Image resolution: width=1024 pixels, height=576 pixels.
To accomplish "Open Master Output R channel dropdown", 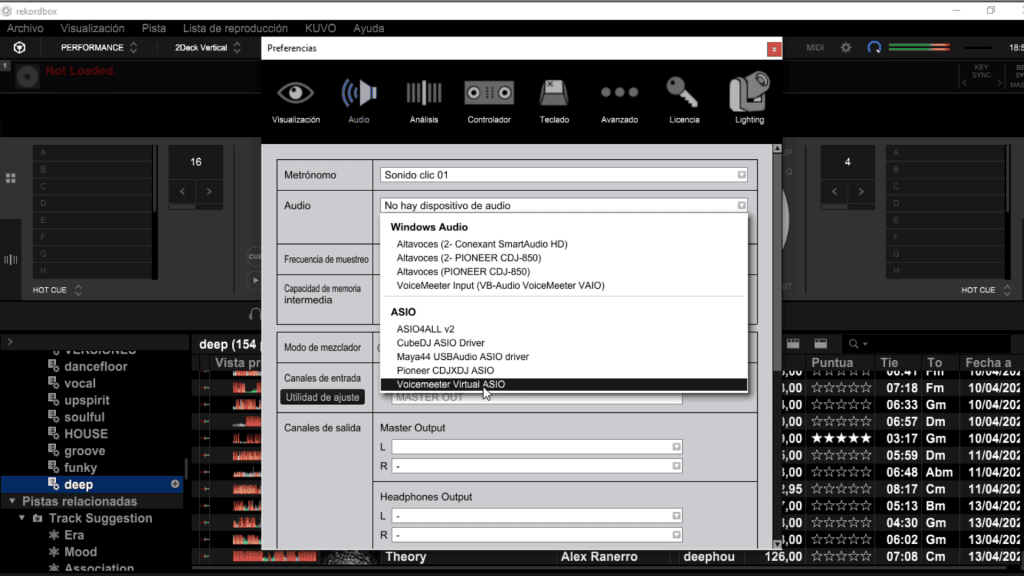I will point(537,466).
